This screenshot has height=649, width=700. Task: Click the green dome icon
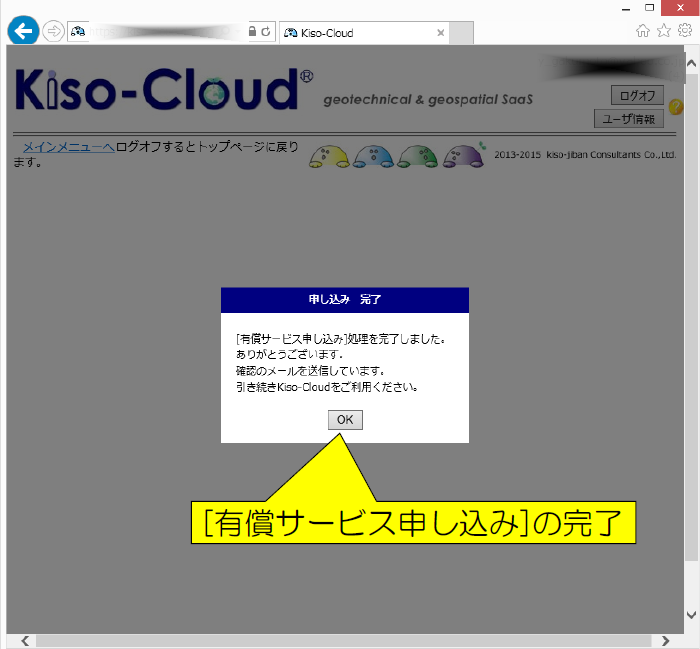pyautogui.click(x=417, y=157)
